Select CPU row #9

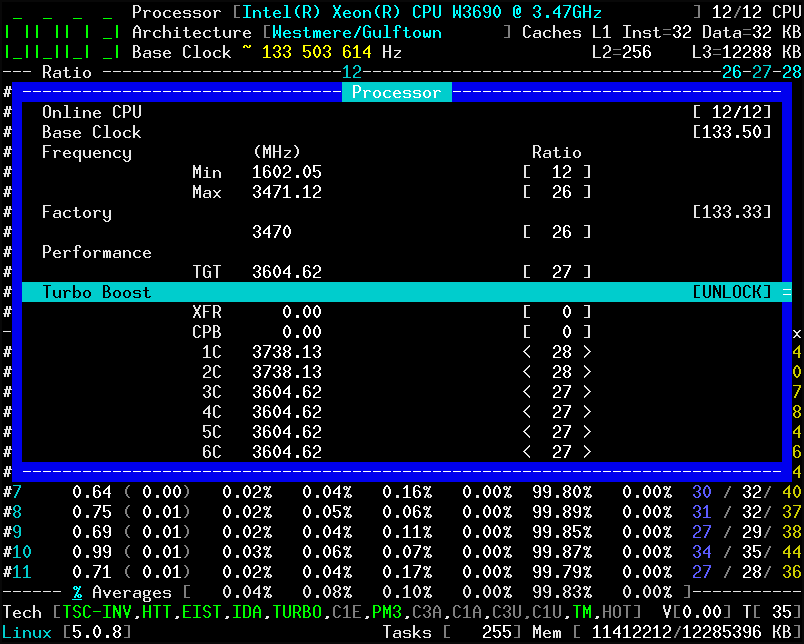(401, 532)
